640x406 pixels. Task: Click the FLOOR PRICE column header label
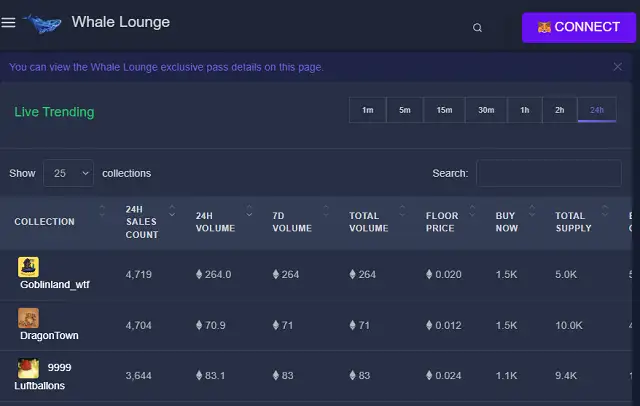coord(442,222)
